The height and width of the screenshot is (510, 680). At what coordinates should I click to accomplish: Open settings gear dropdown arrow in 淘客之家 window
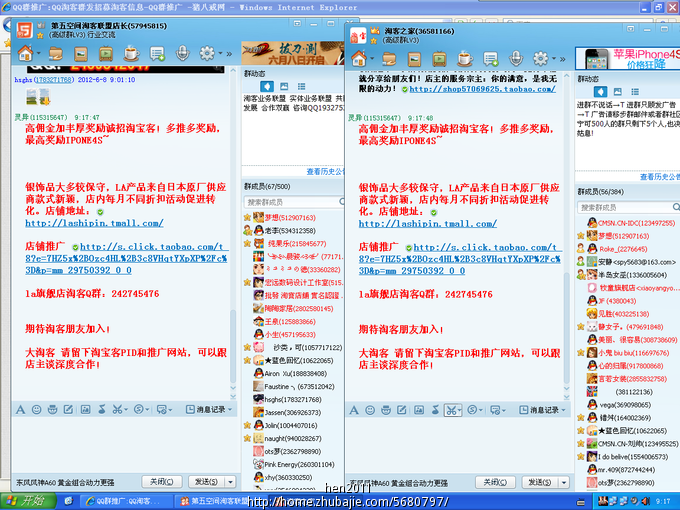click(554, 59)
